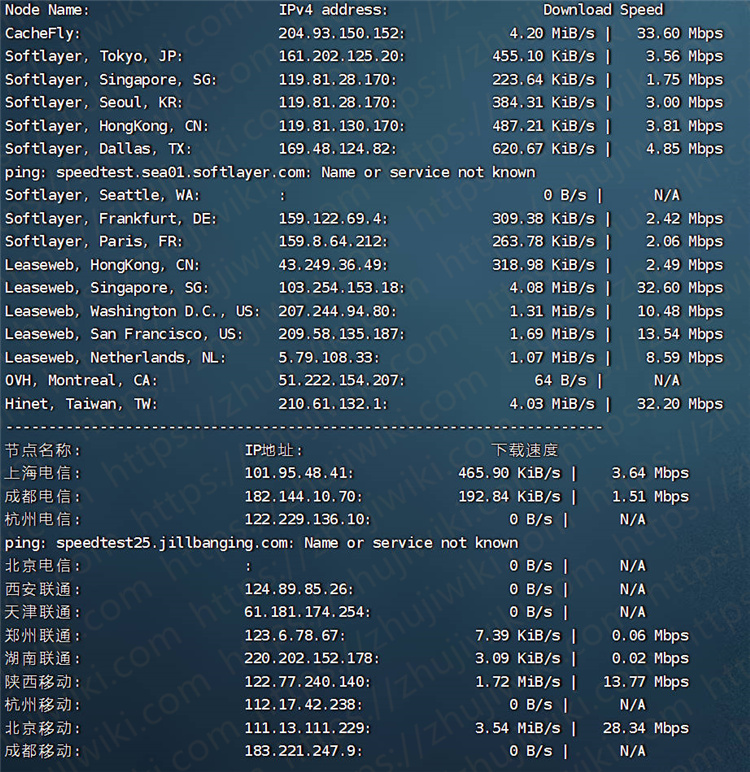
Task: Select the 28.34 Mbps value
Action: 646,728
